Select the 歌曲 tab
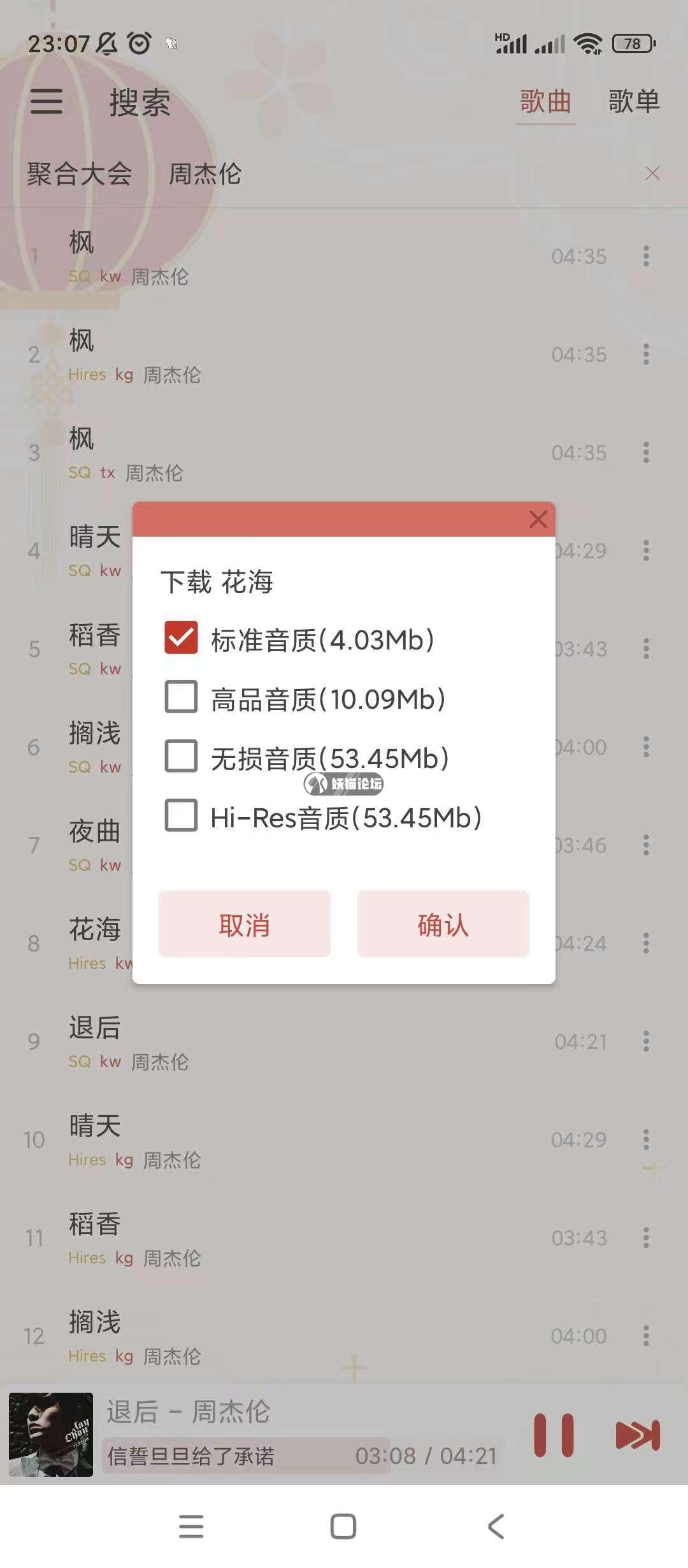 (545, 101)
